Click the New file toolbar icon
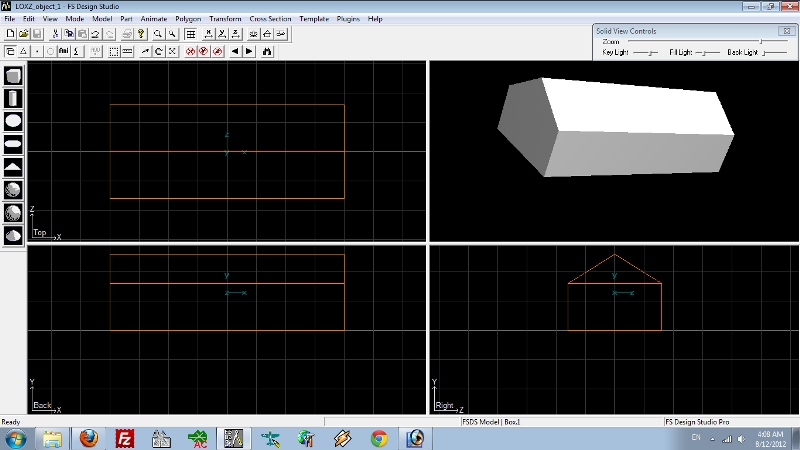Screen dimensions: 800x450 pos(10,34)
